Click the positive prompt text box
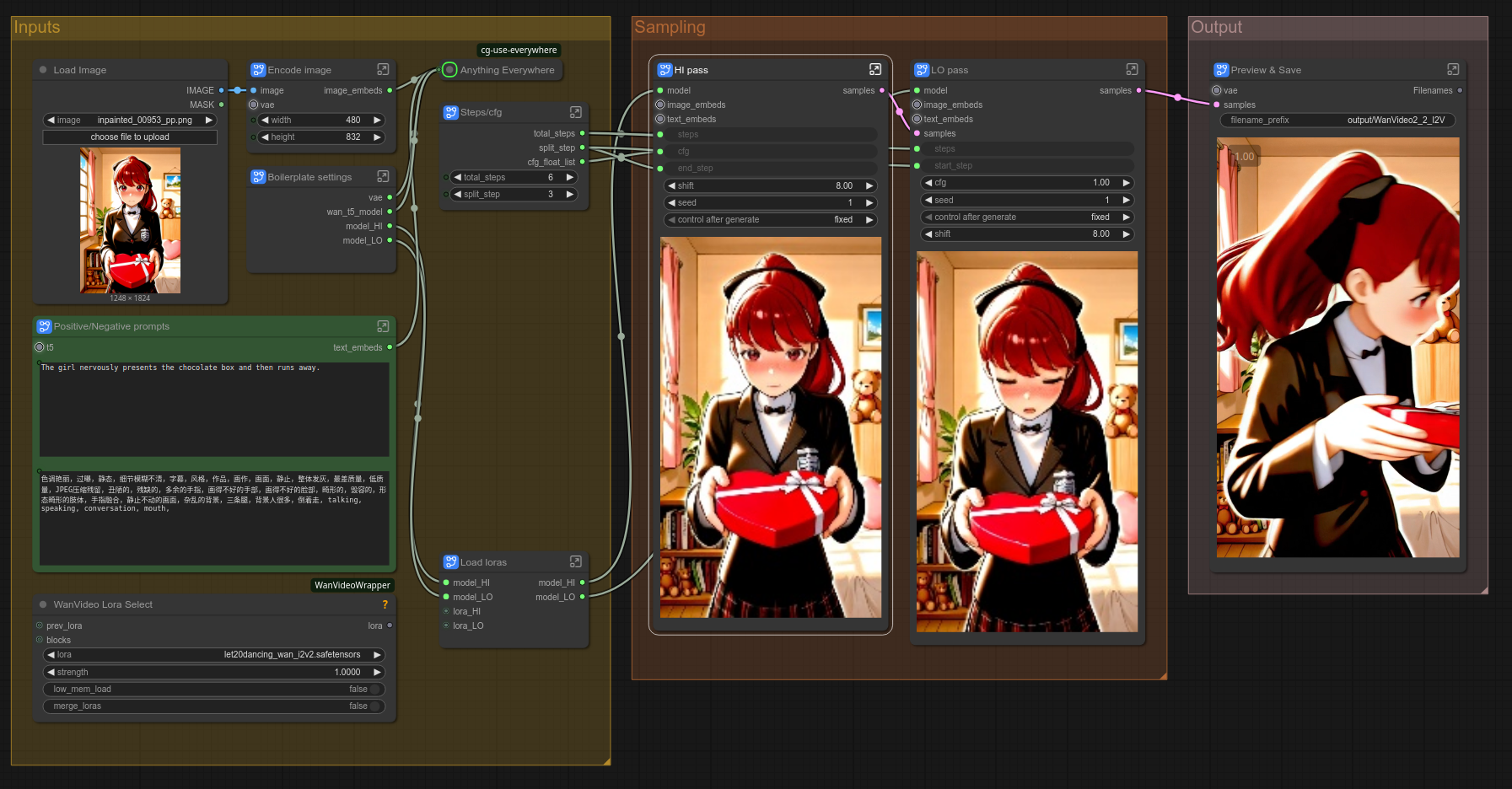Screen dimensions: 1512x789 point(214,409)
